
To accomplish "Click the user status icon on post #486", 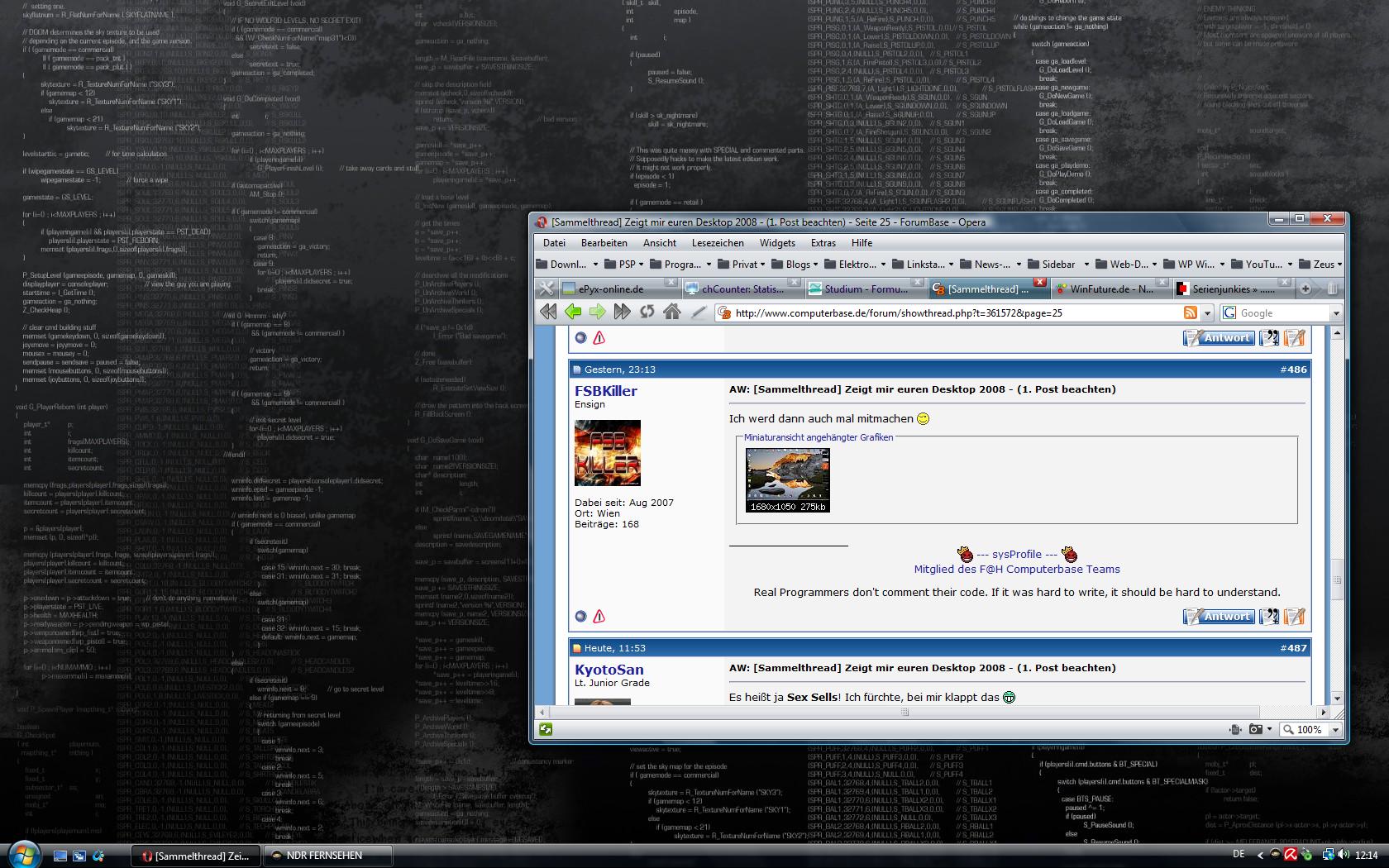I will tap(580, 617).
